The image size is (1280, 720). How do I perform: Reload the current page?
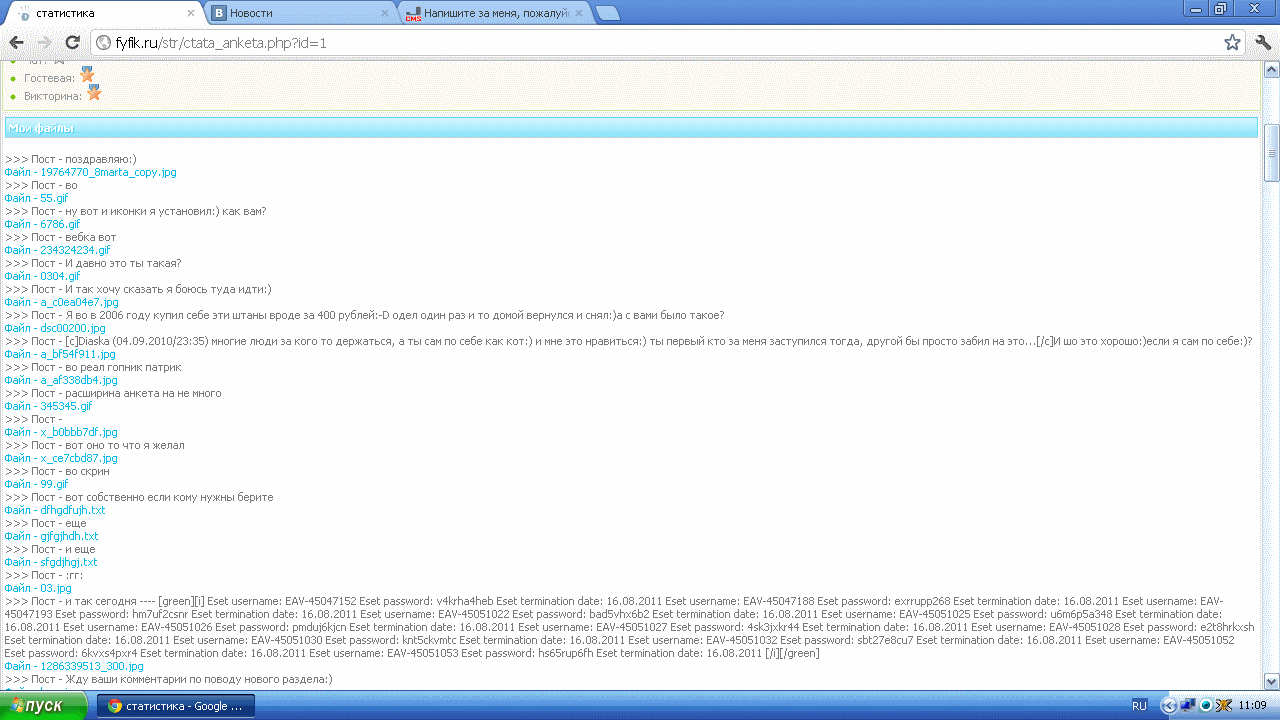pos(72,43)
